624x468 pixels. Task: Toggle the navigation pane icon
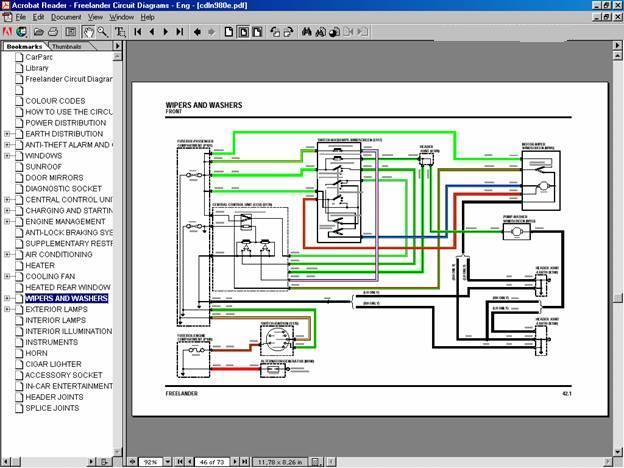pyautogui.click(x=71, y=32)
